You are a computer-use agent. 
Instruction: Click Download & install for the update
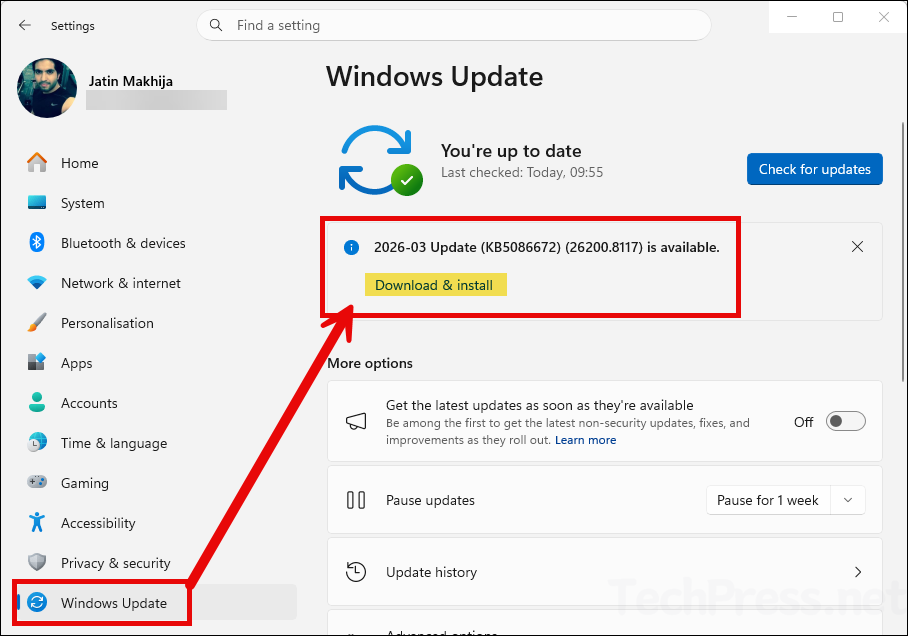(436, 284)
